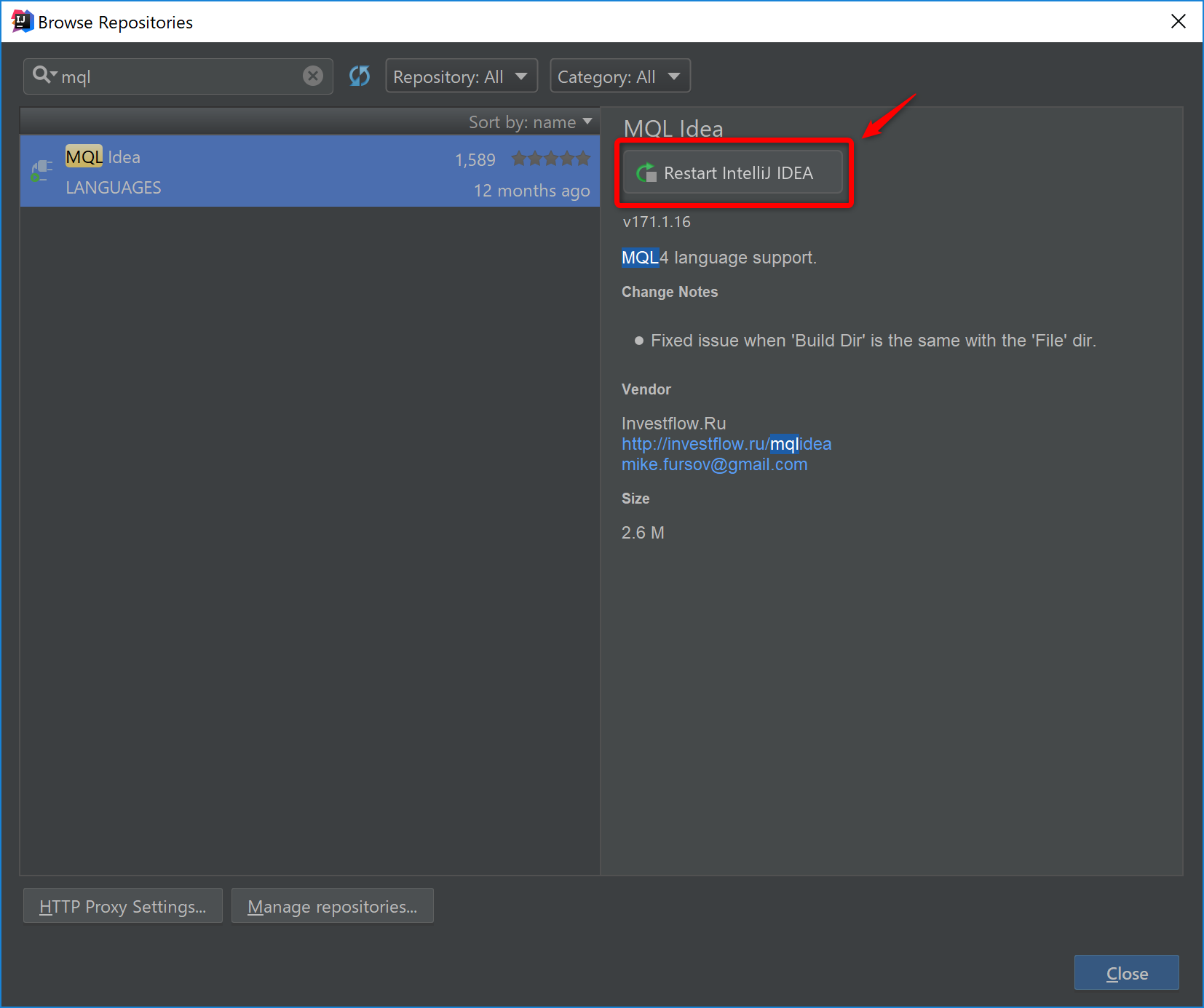1204x1008 pixels.
Task: Open the Repository: All dropdown
Action: [x=461, y=76]
